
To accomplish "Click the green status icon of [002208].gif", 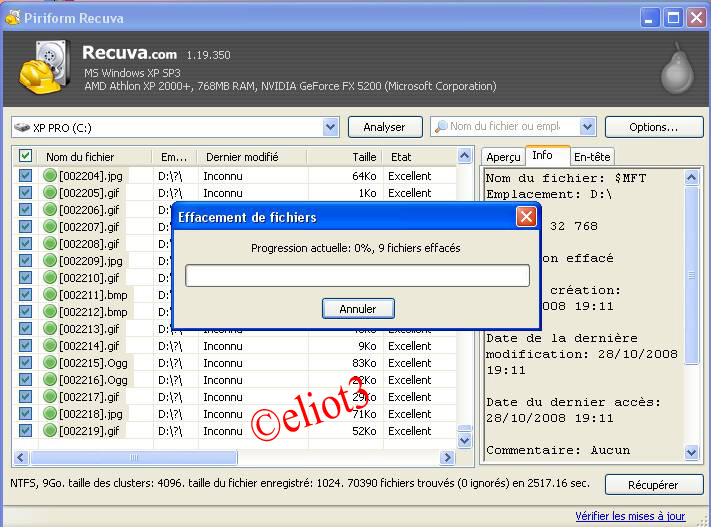I will pyautogui.click(x=49, y=244).
